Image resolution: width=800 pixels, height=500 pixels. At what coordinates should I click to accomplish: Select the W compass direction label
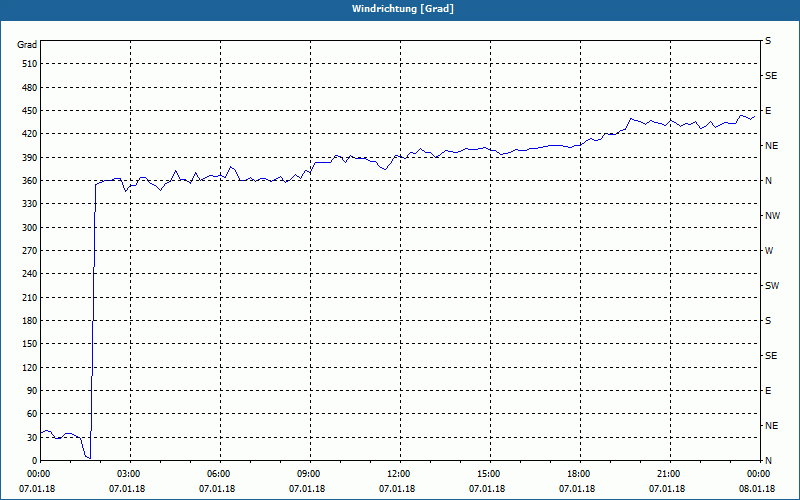[x=769, y=251]
